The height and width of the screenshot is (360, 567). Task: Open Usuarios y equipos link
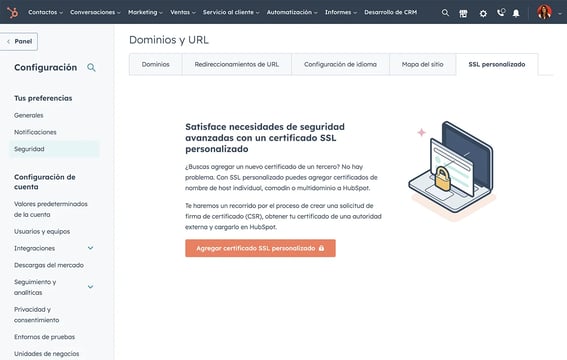42,231
